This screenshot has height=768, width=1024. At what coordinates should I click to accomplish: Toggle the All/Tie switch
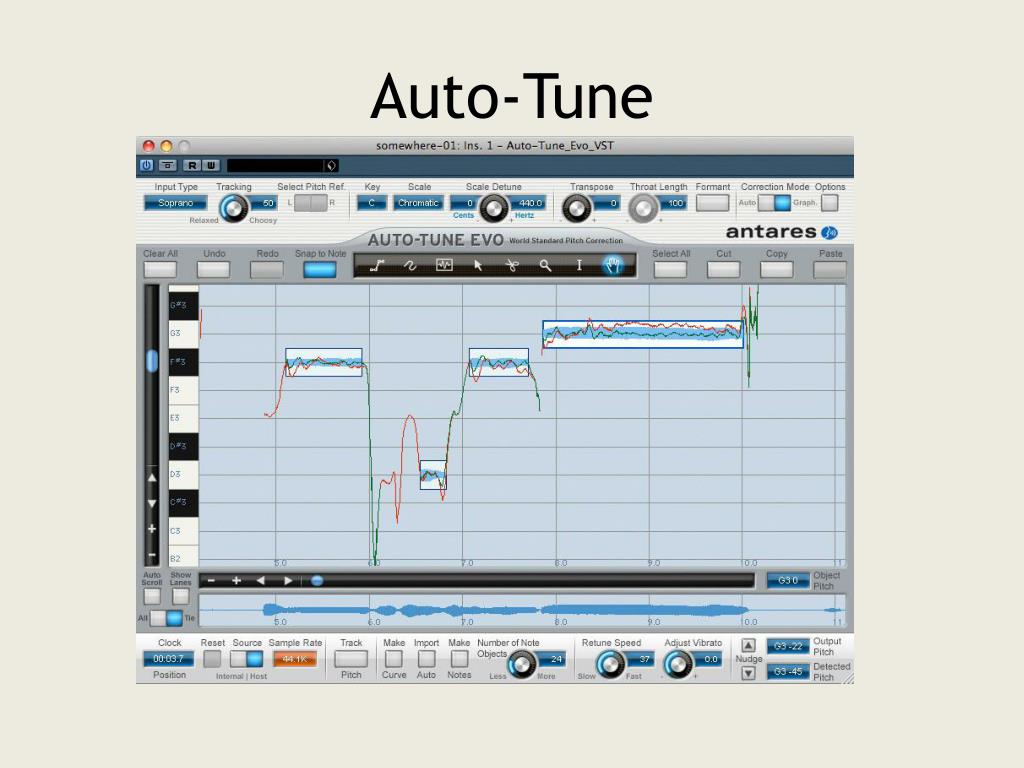point(167,618)
